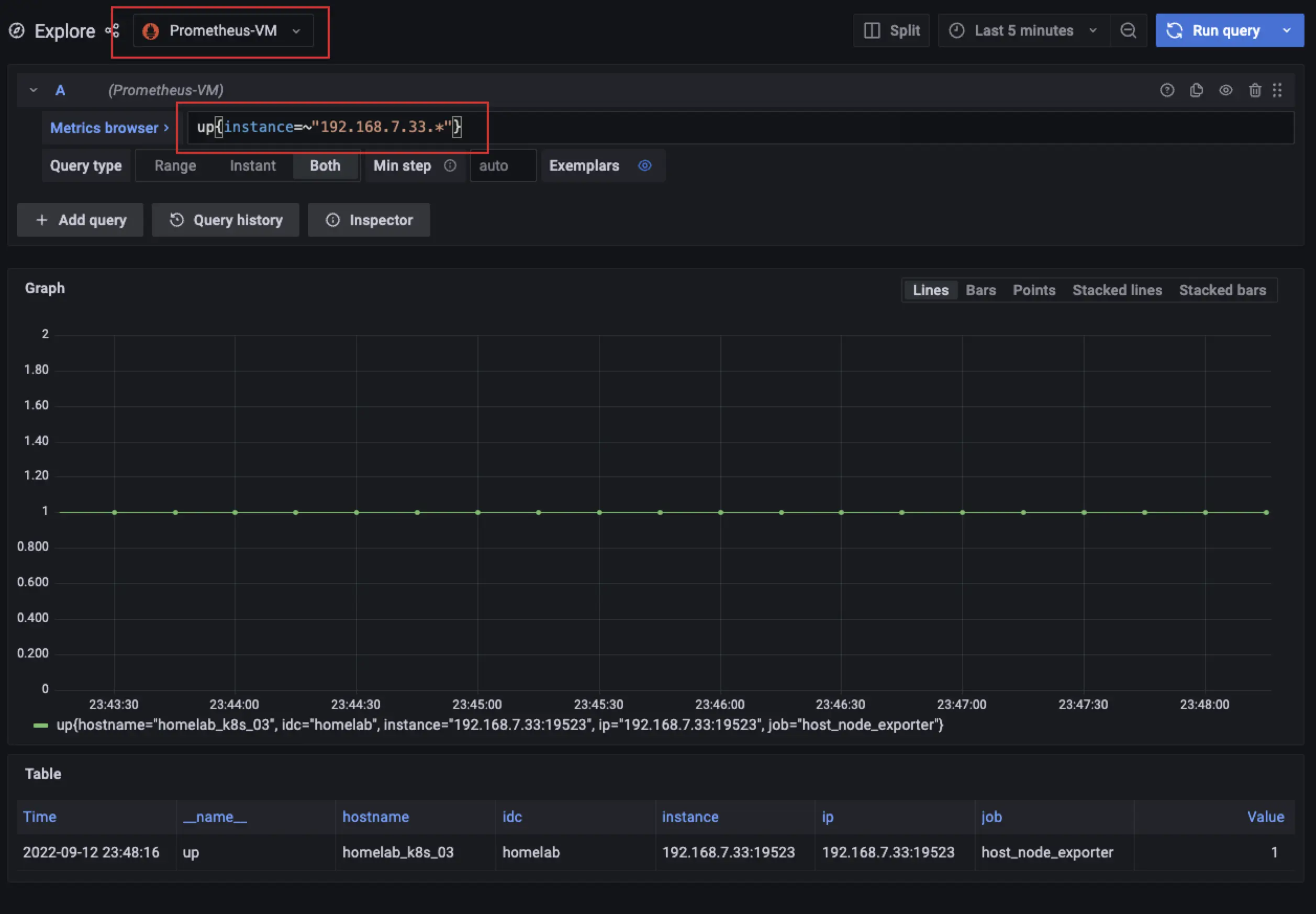
Task: Click the query help icon in row A
Action: click(1167, 90)
